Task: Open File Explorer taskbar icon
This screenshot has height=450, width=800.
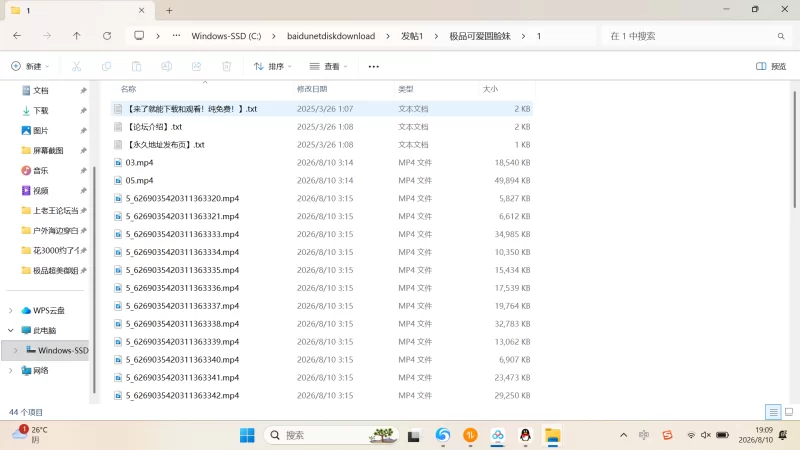Action: [x=553, y=435]
